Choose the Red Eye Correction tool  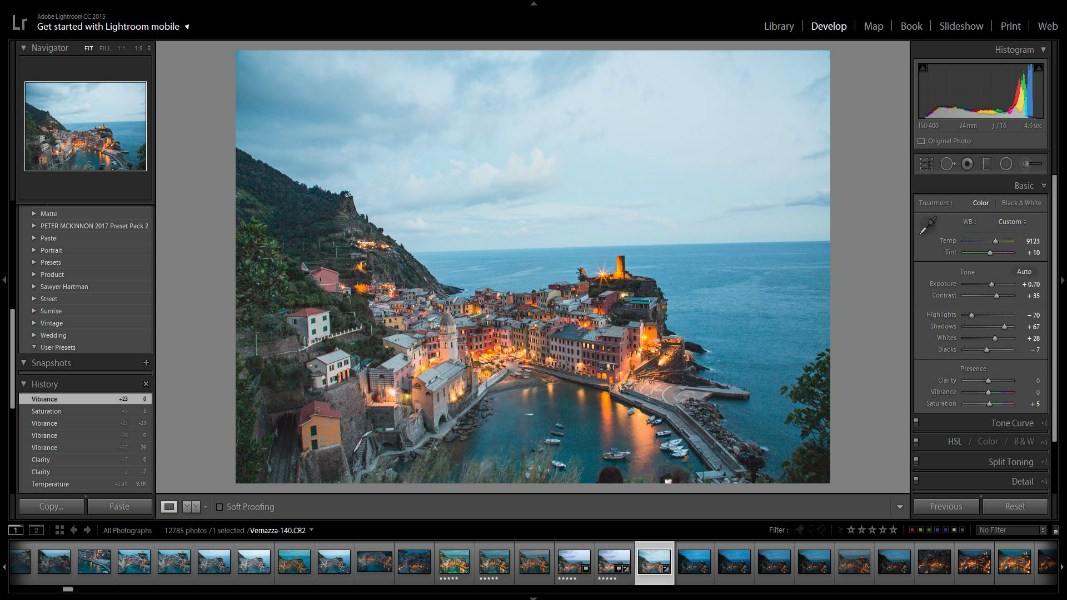click(967, 164)
